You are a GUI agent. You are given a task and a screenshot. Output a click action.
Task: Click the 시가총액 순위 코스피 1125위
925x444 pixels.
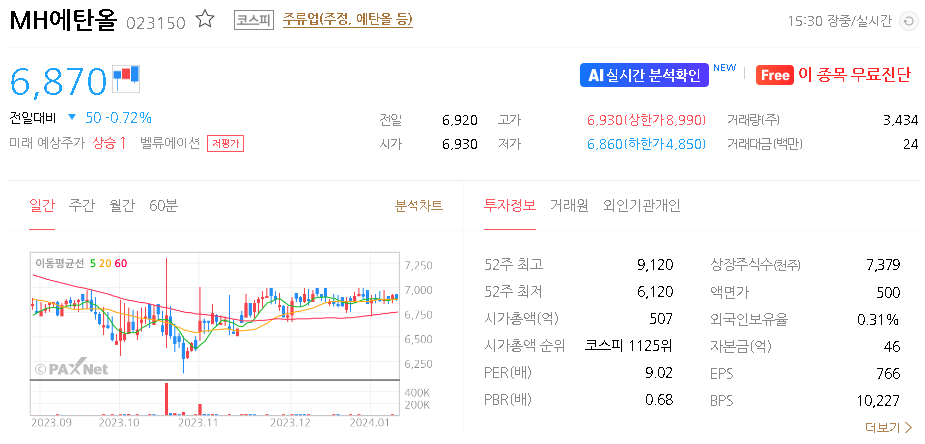click(629, 346)
